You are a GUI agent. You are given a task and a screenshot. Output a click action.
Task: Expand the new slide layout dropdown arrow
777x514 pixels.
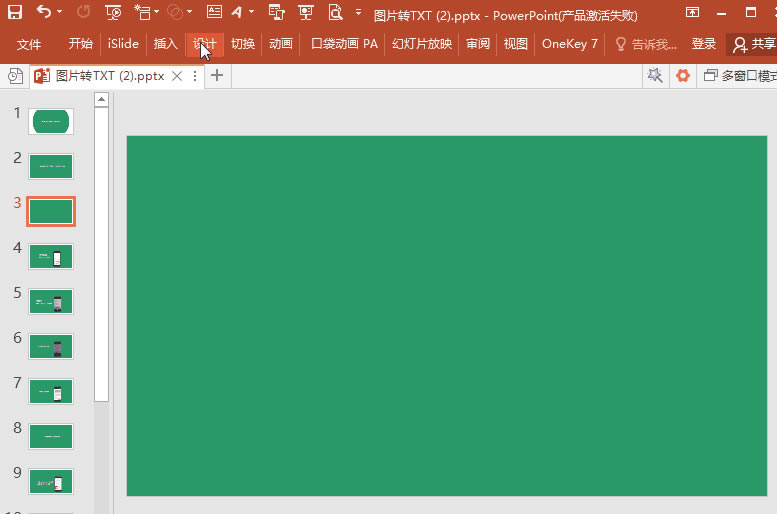157,13
